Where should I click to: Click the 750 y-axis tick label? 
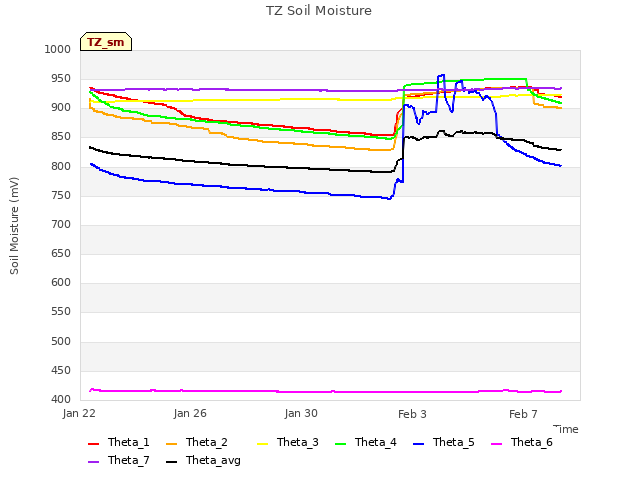61,196
